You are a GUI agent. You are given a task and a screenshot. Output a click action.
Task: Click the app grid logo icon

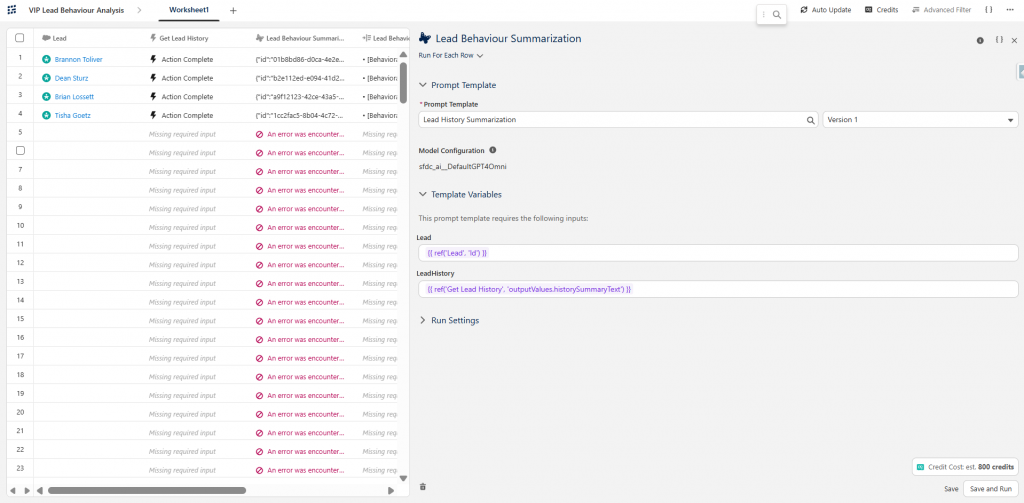click(x=12, y=10)
